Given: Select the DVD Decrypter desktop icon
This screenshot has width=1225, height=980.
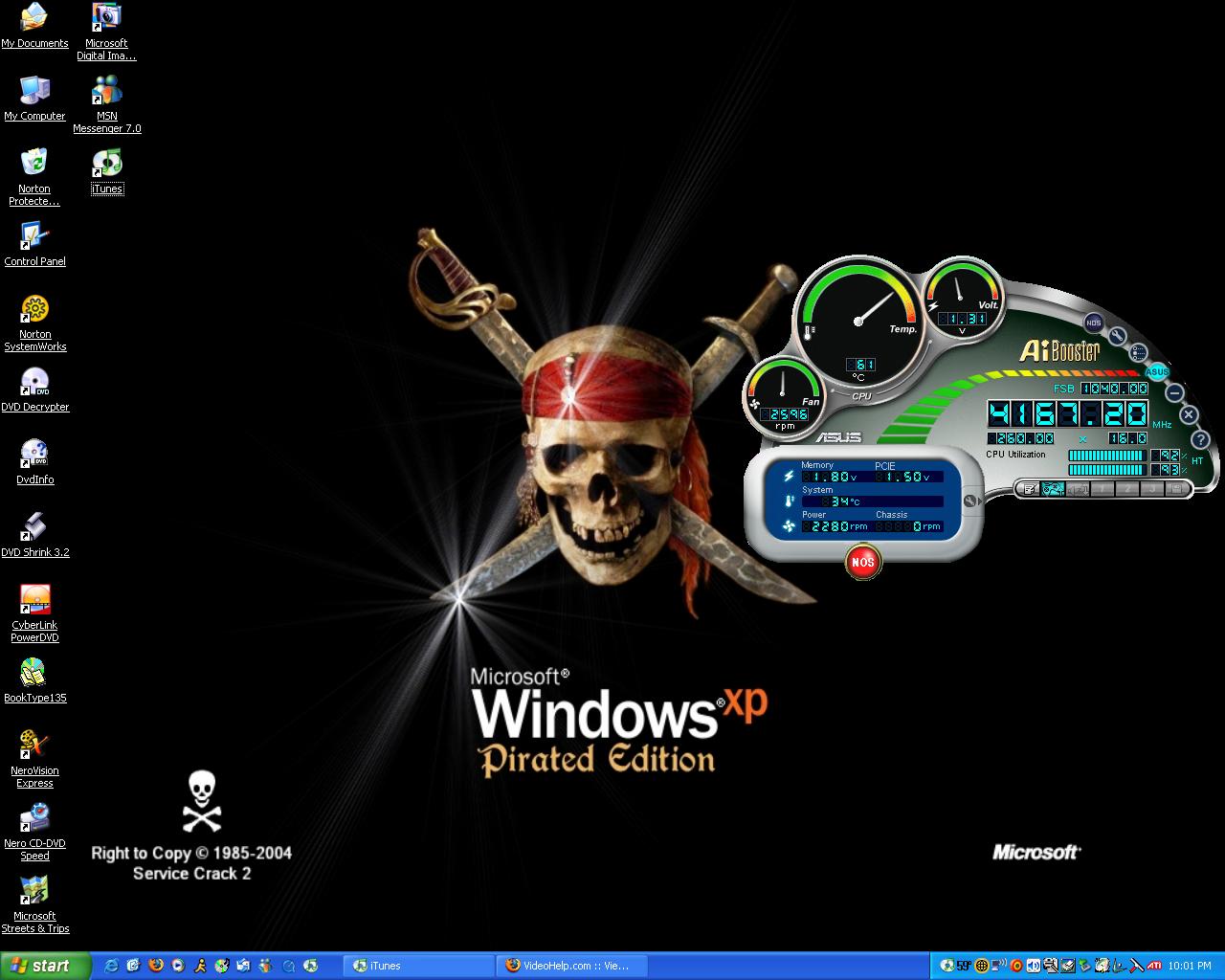Looking at the screenshot, I should pyautogui.click(x=34, y=390).
